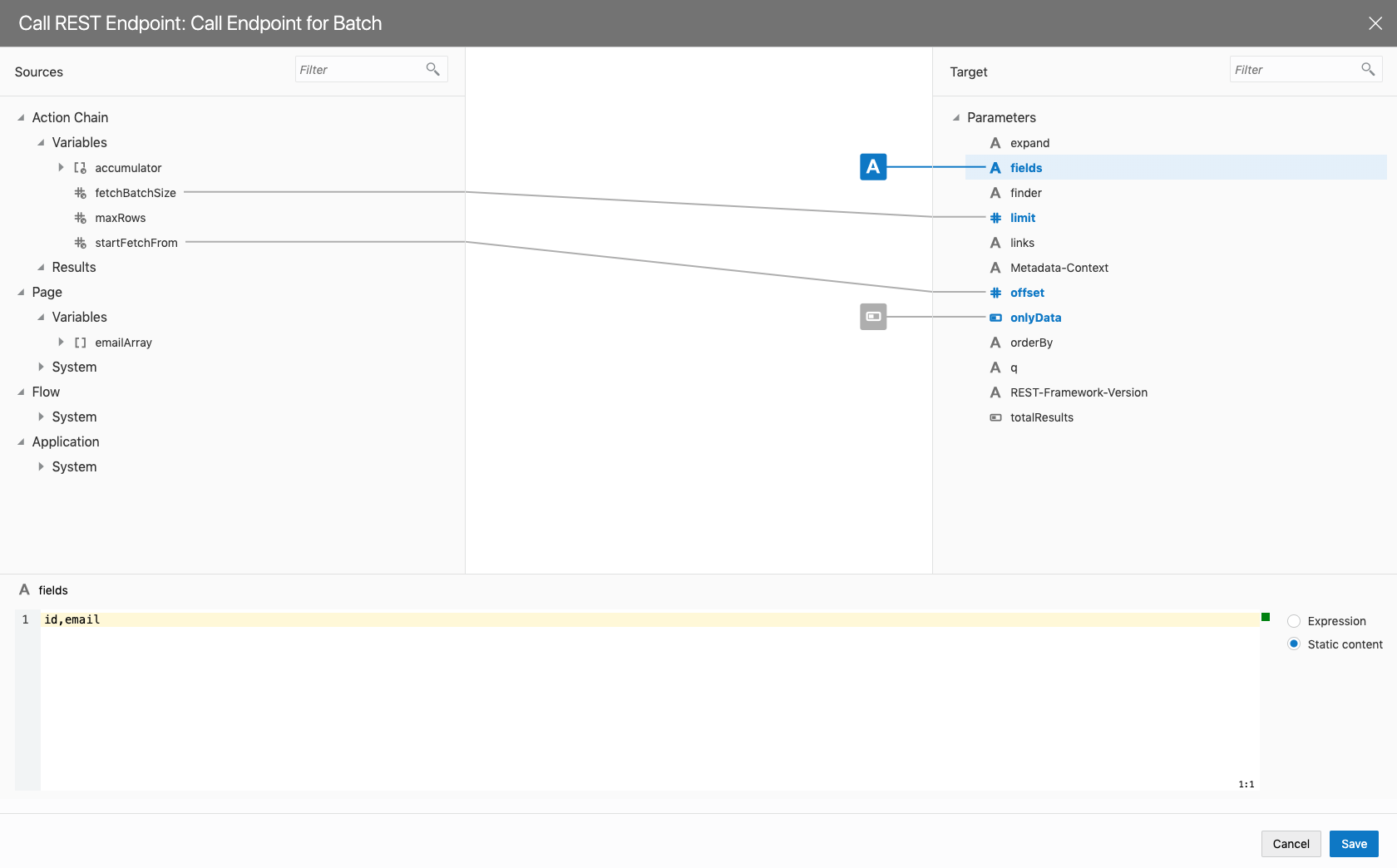Expand the System node under Flow

tap(41, 417)
